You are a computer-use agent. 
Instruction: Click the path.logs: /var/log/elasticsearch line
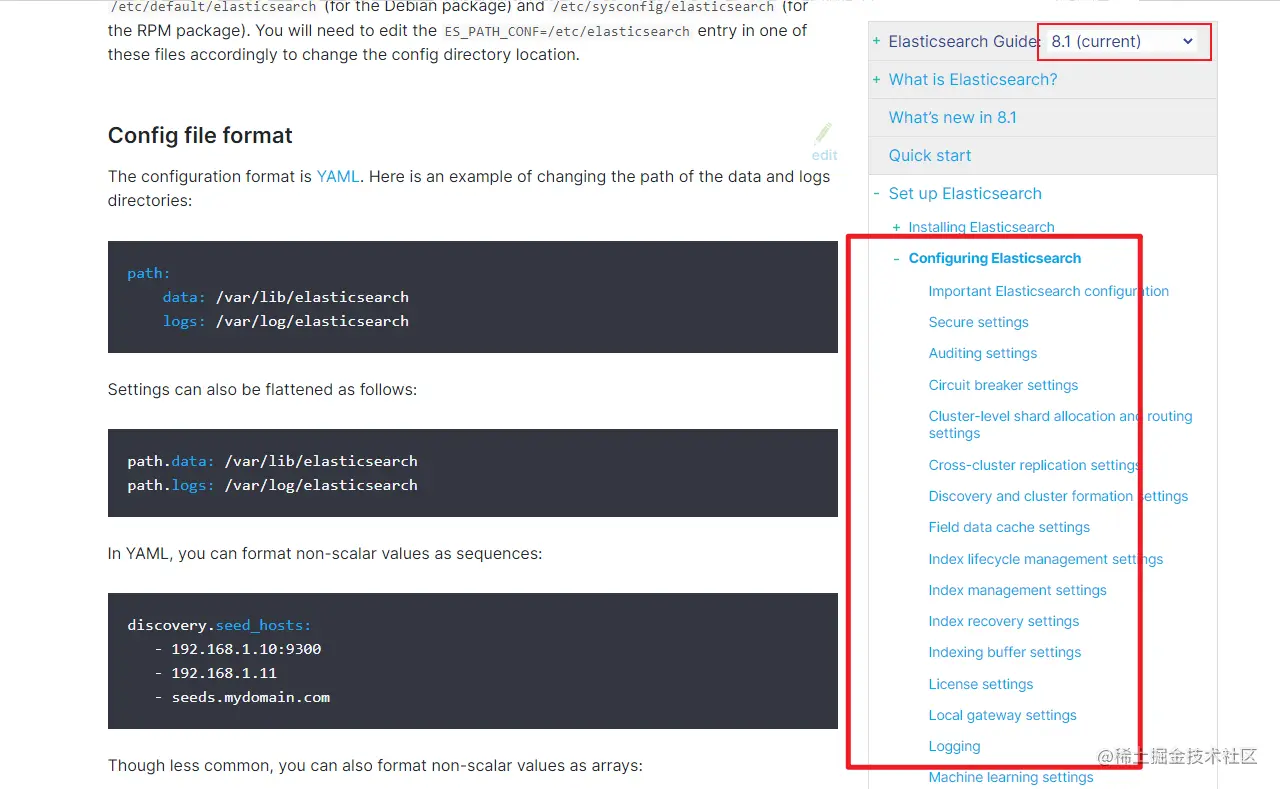(272, 485)
